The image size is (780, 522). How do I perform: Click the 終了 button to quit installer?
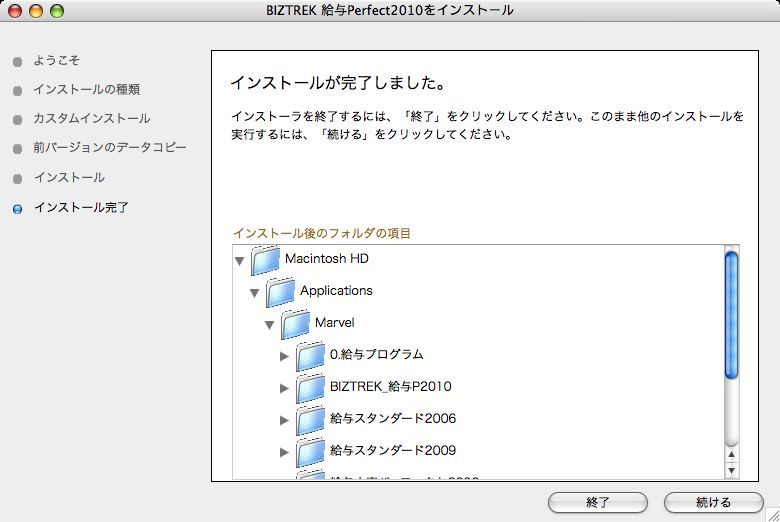[597, 502]
